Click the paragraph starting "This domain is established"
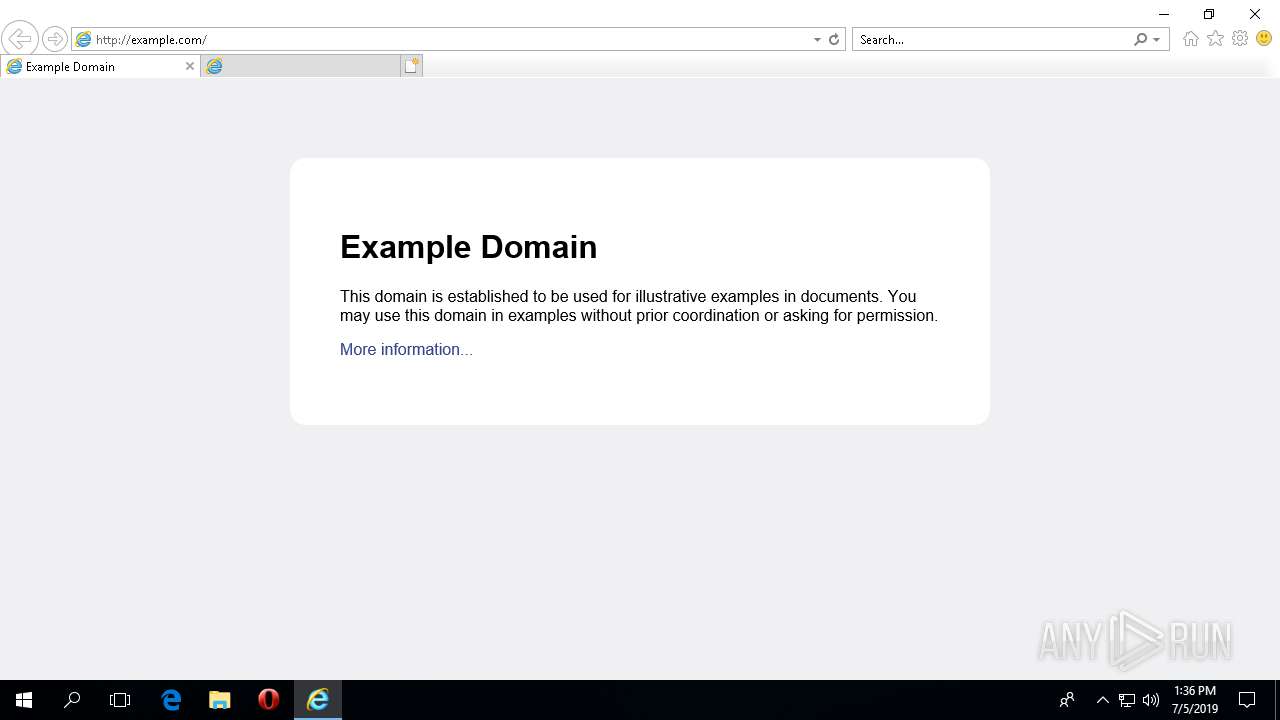 click(x=639, y=306)
